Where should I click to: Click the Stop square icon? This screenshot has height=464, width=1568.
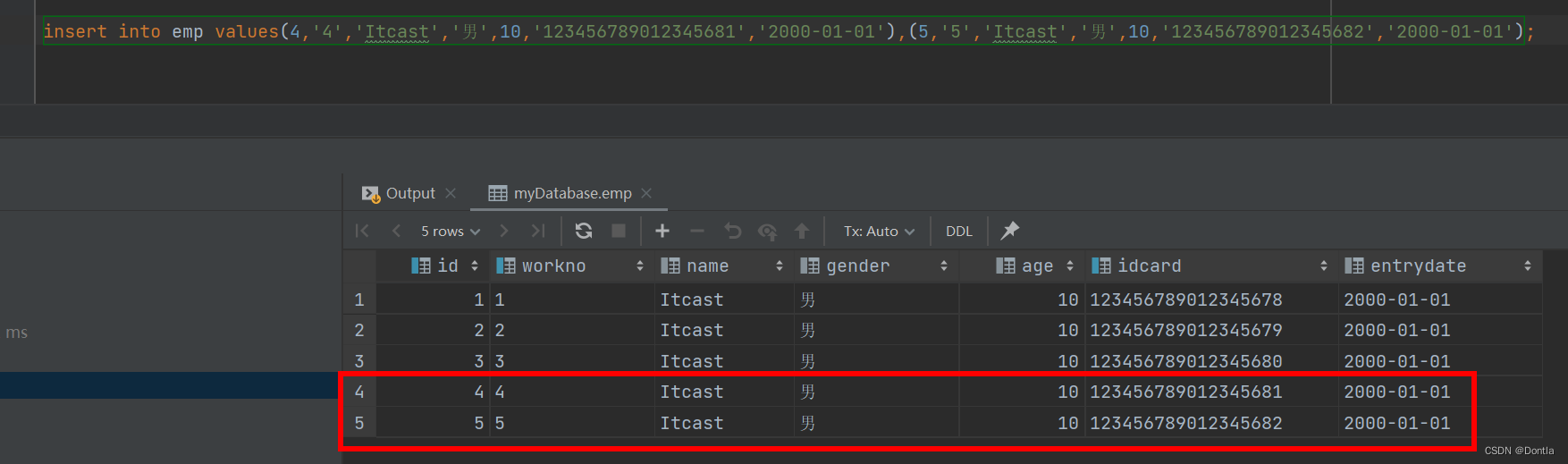pos(619,231)
